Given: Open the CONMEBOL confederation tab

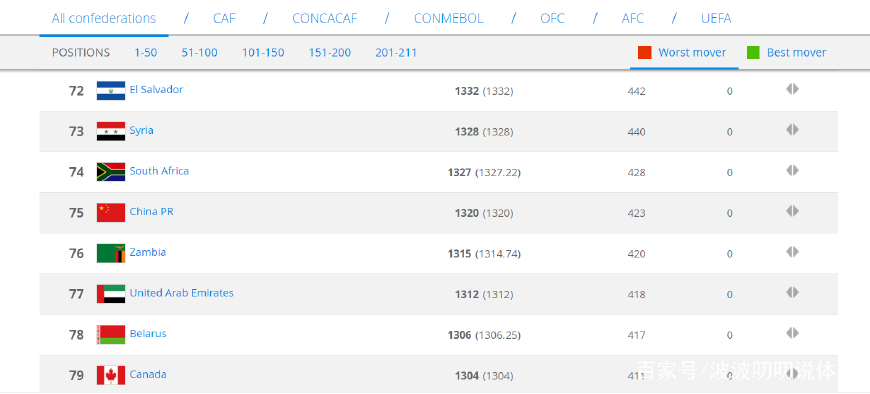Looking at the screenshot, I should [x=448, y=18].
